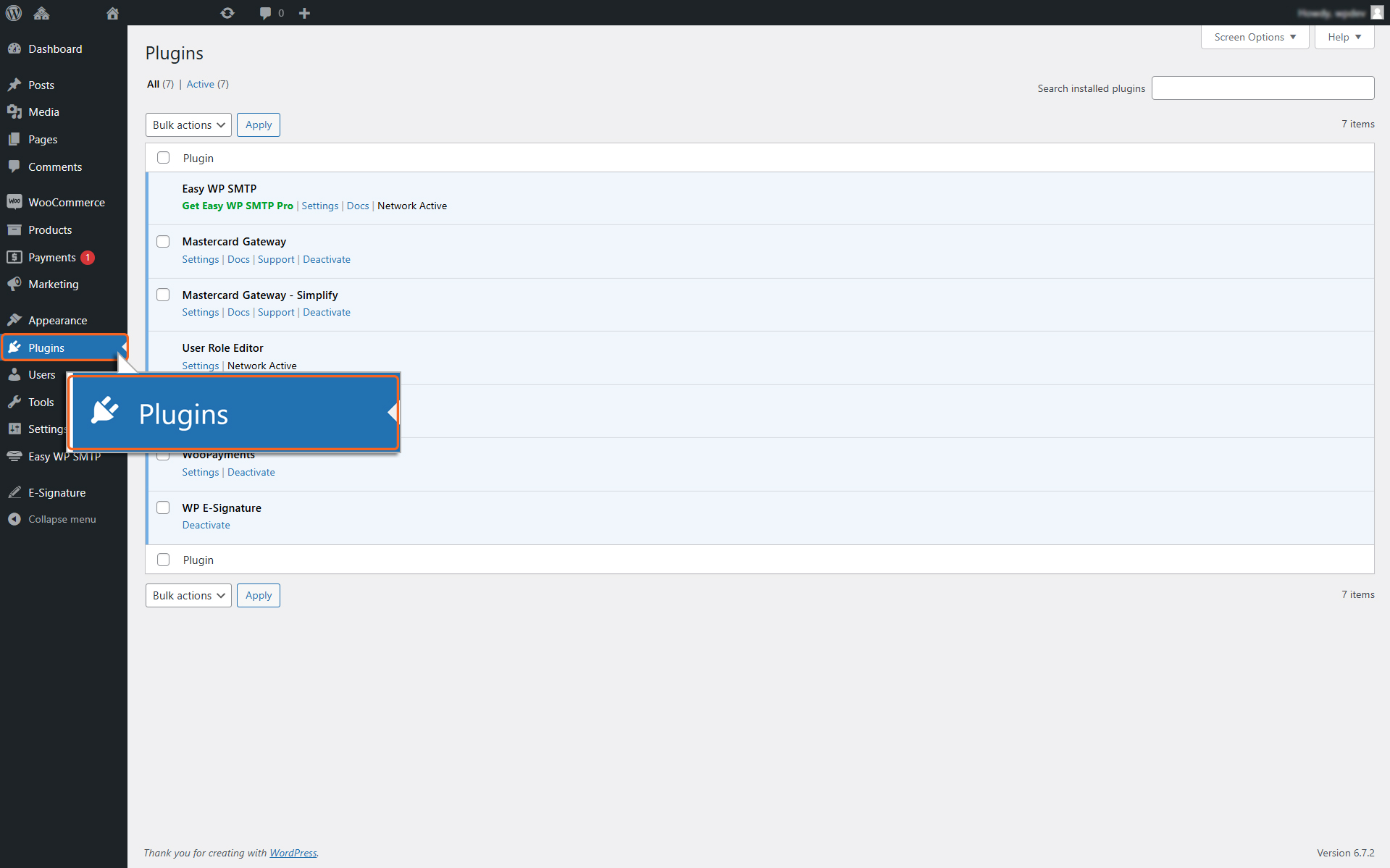Click the updates refresh icon in admin bar

pyautogui.click(x=227, y=13)
